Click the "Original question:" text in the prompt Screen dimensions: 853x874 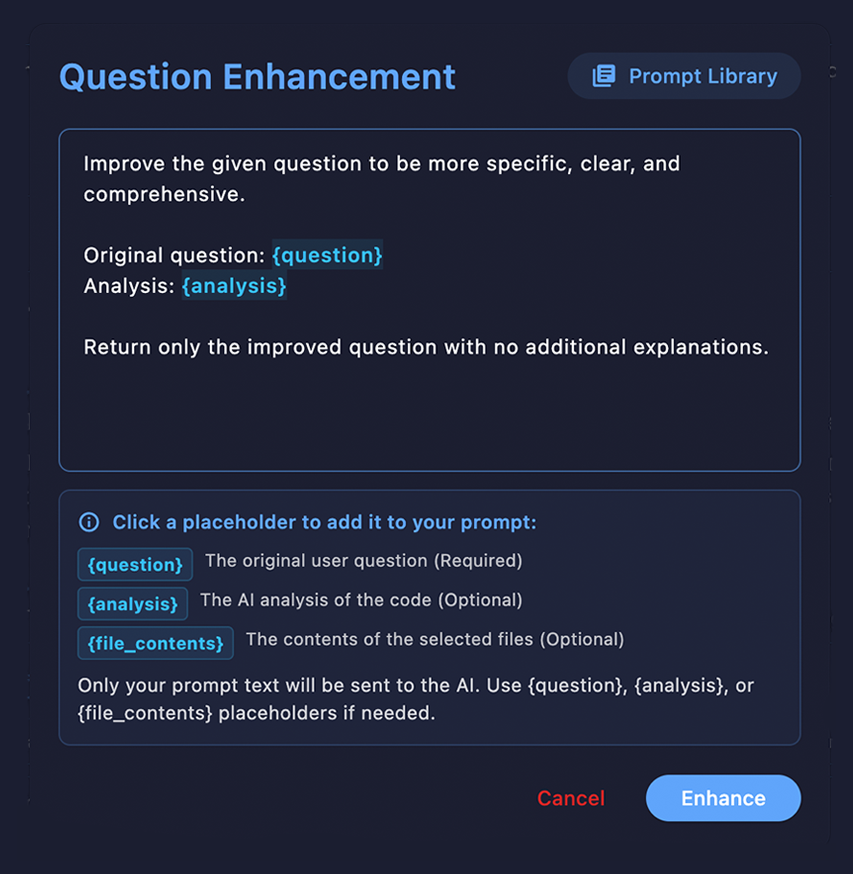(174, 255)
